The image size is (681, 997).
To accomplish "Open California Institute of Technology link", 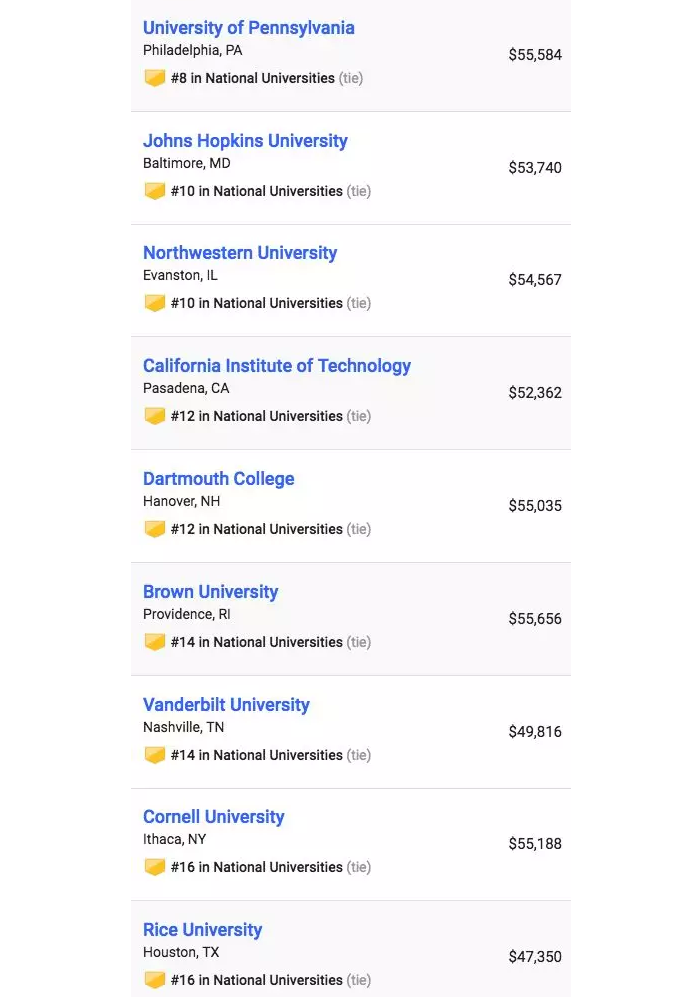I will (277, 366).
